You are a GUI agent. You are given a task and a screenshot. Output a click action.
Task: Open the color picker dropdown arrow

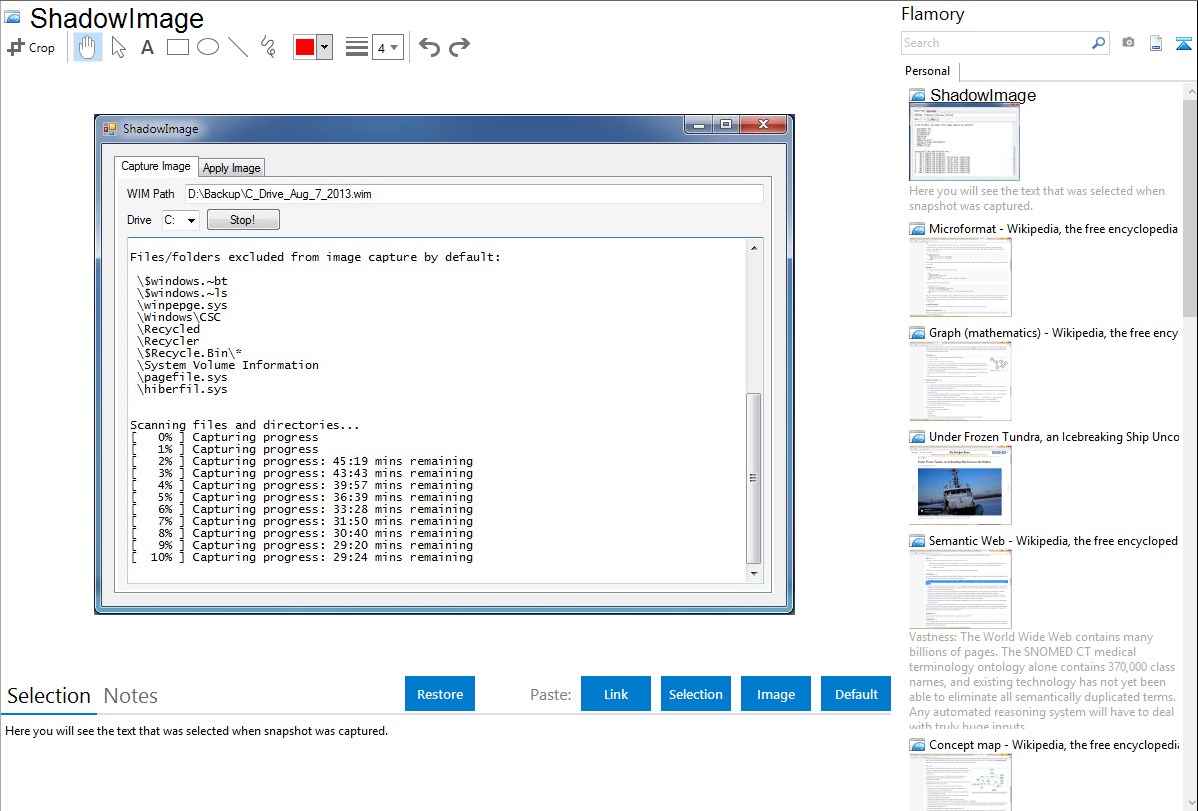[324, 47]
